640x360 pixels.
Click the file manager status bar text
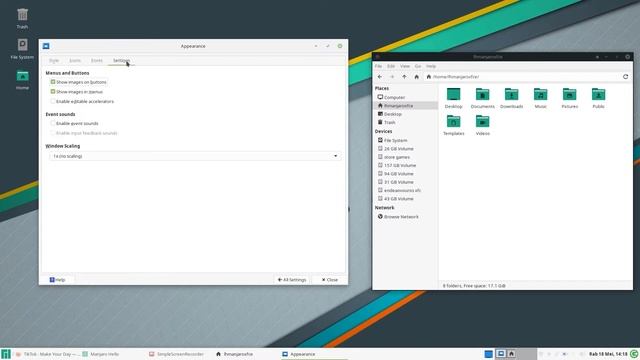click(x=474, y=286)
